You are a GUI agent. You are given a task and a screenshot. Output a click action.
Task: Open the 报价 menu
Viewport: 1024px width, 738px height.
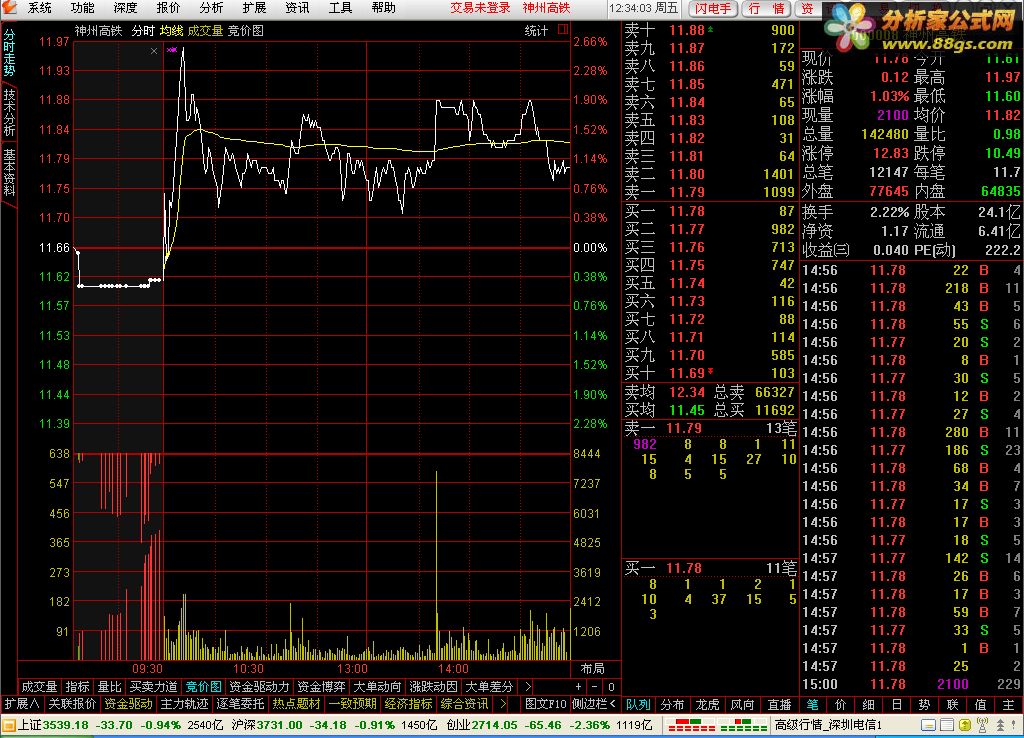pyautogui.click(x=168, y=8)
